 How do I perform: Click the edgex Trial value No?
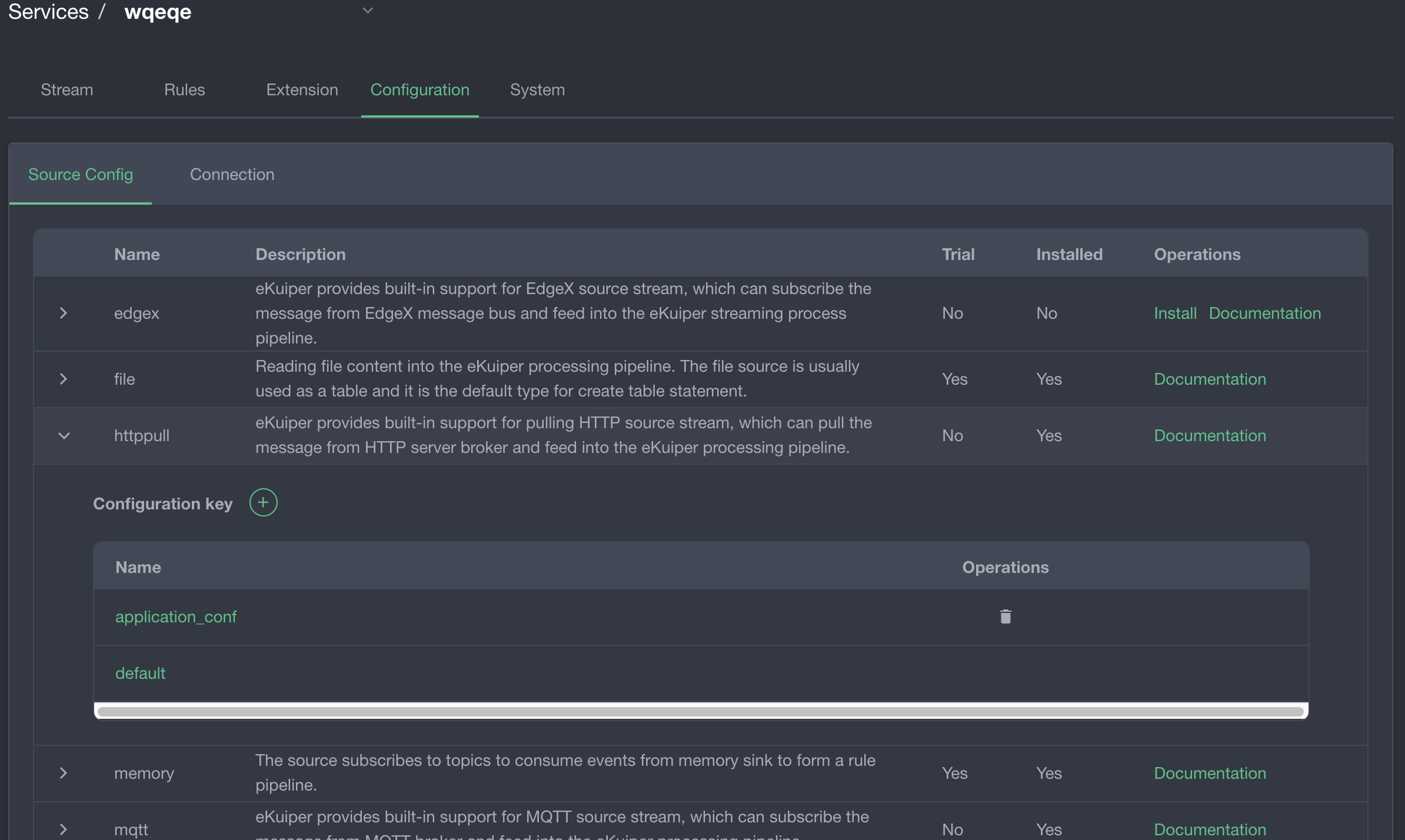click(953, 313)
